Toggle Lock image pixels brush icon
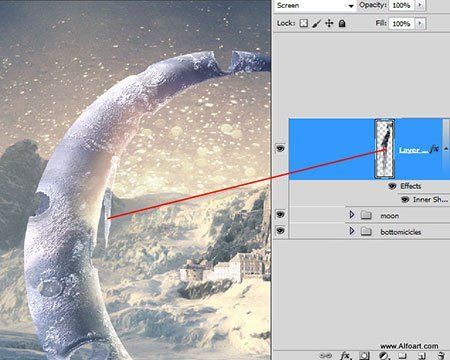 tap(316, 23)
